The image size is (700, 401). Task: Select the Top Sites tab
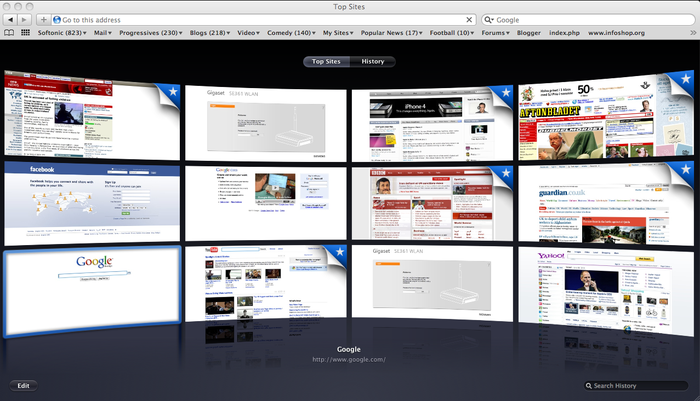327,62
